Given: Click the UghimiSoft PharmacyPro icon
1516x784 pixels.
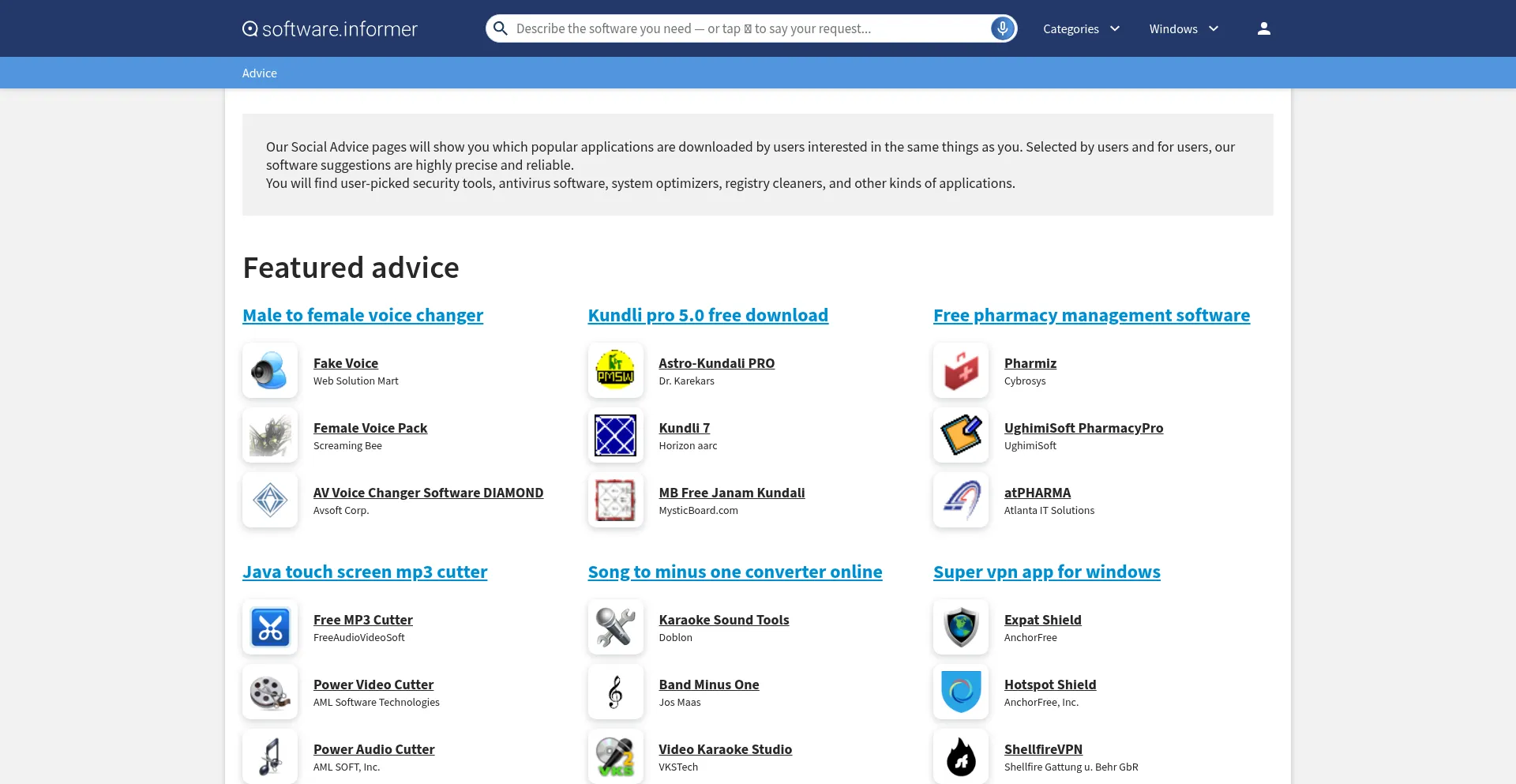Looking at the screenshot, I should (x=961, y=435).
